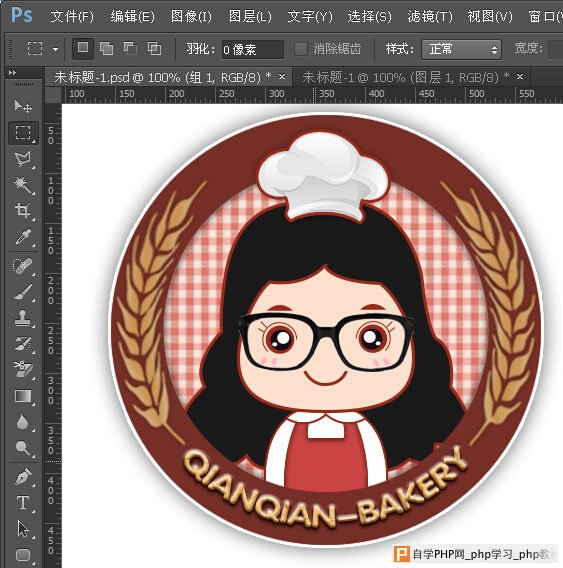Expand the collapsed toolbar panel arrows
563x568 pixels.
click(12, 73)
